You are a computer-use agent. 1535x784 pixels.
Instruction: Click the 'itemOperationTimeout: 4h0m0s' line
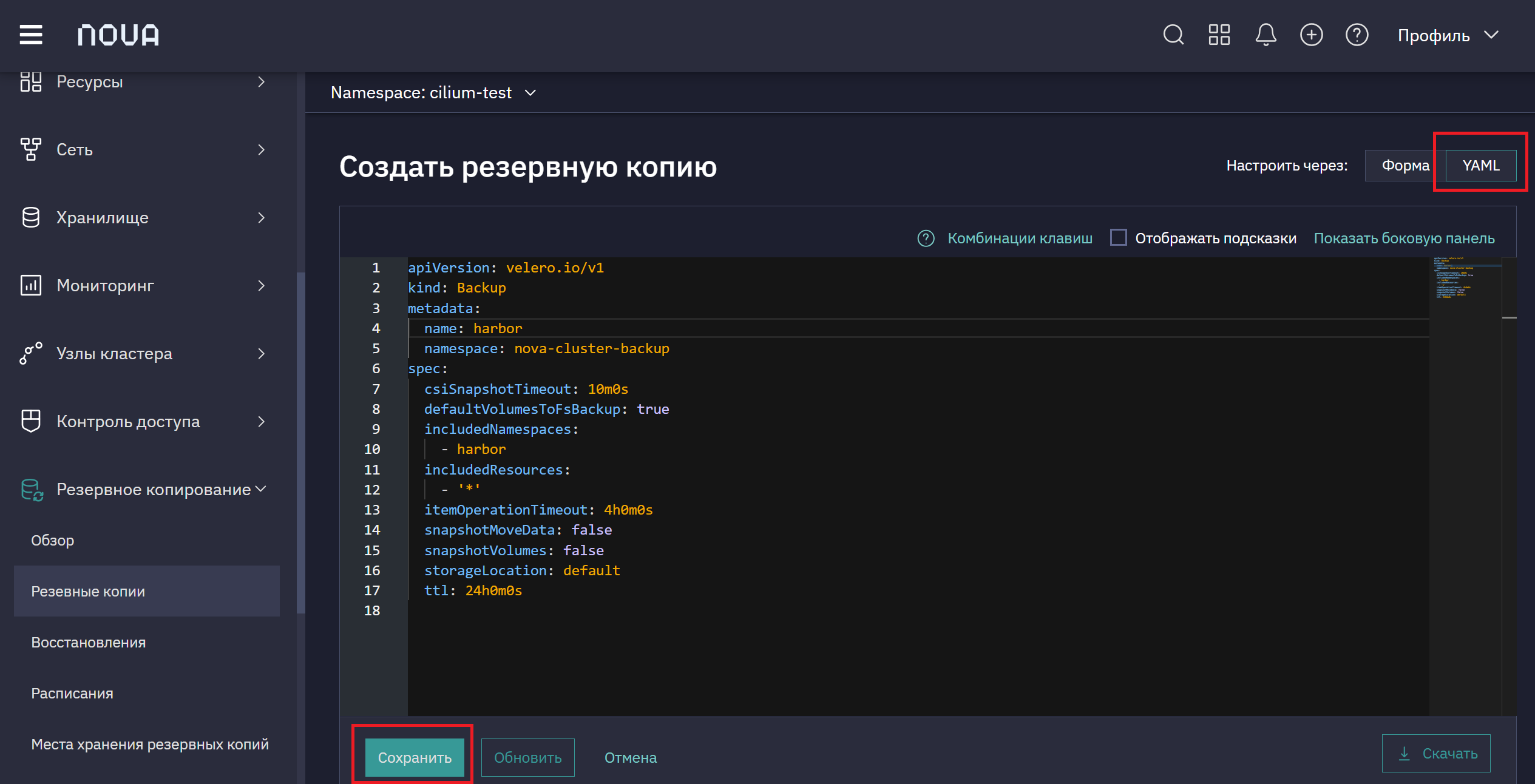(538, 510)
